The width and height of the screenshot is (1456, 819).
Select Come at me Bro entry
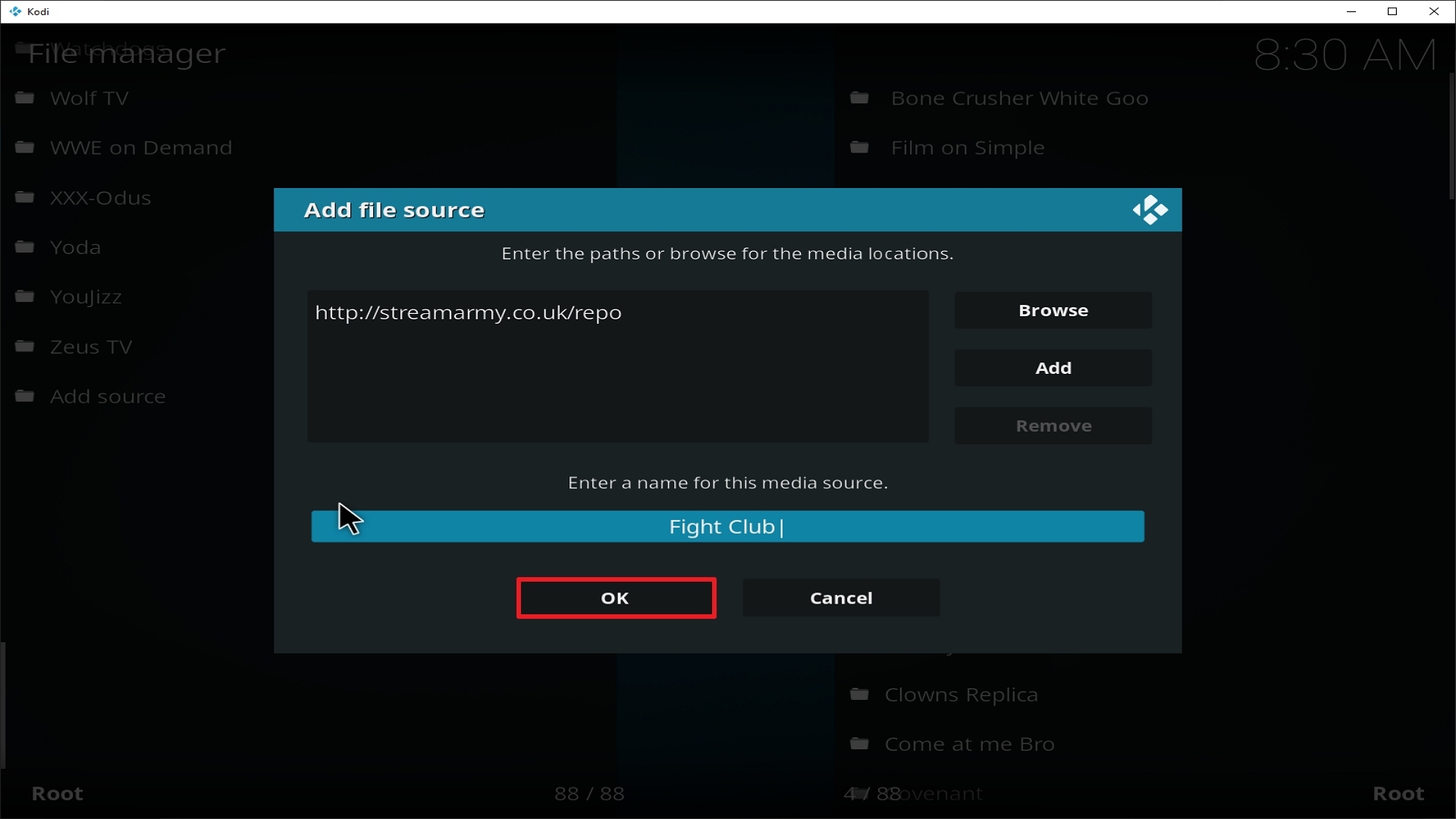point(969,745)
